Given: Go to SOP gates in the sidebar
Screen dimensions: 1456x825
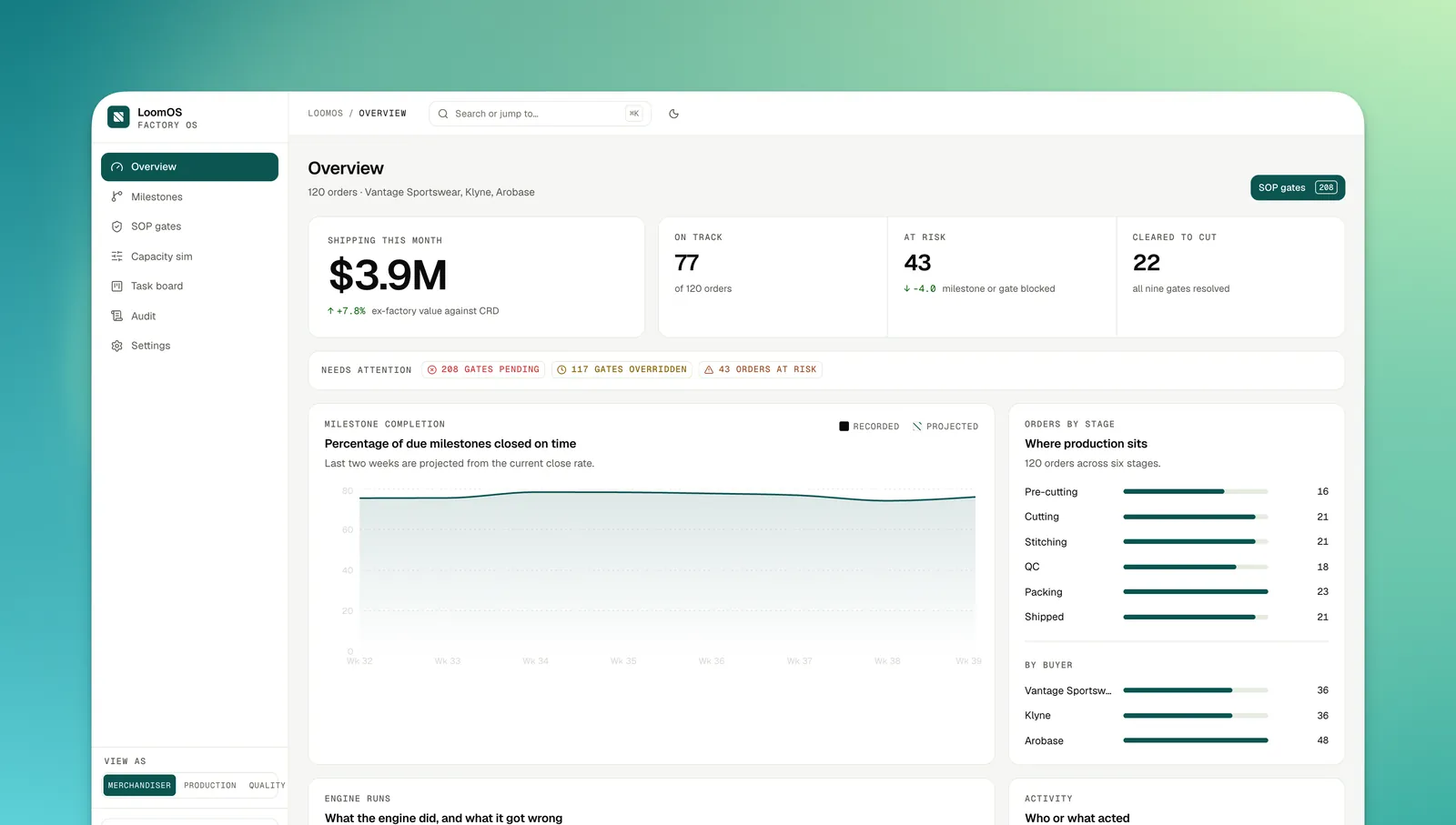Looking at the screenshot, I should 189,226.
